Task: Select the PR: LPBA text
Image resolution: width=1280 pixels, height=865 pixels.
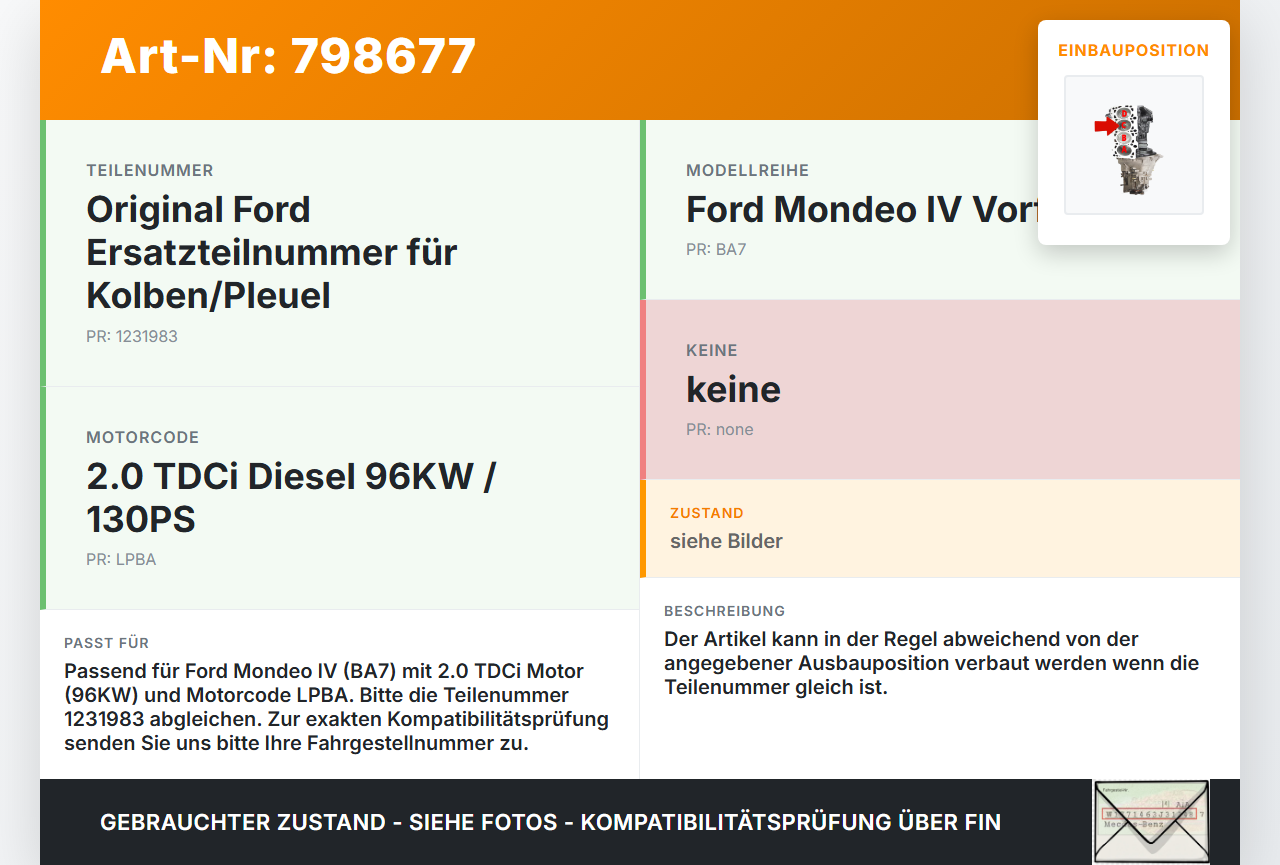Action: 121,559
